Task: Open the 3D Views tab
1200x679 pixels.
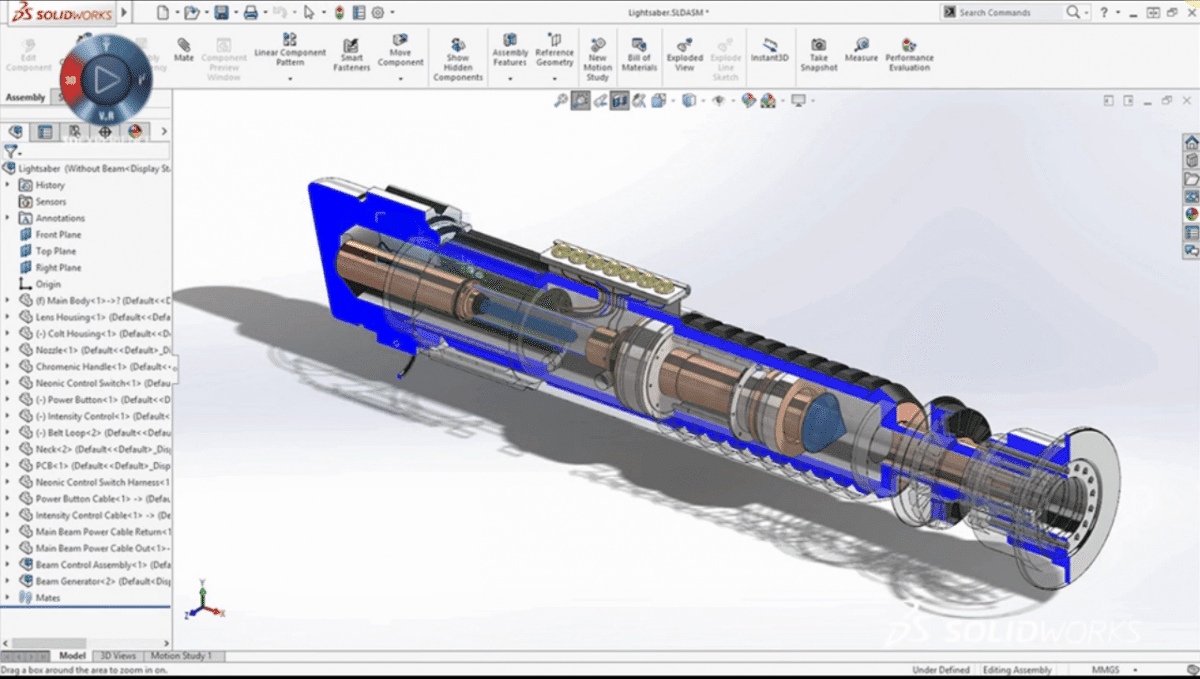Action: [119, 656]
